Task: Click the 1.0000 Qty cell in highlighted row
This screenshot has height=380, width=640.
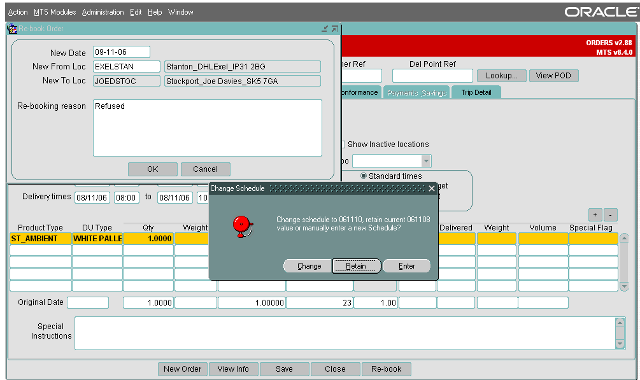Action: point(149,238)
